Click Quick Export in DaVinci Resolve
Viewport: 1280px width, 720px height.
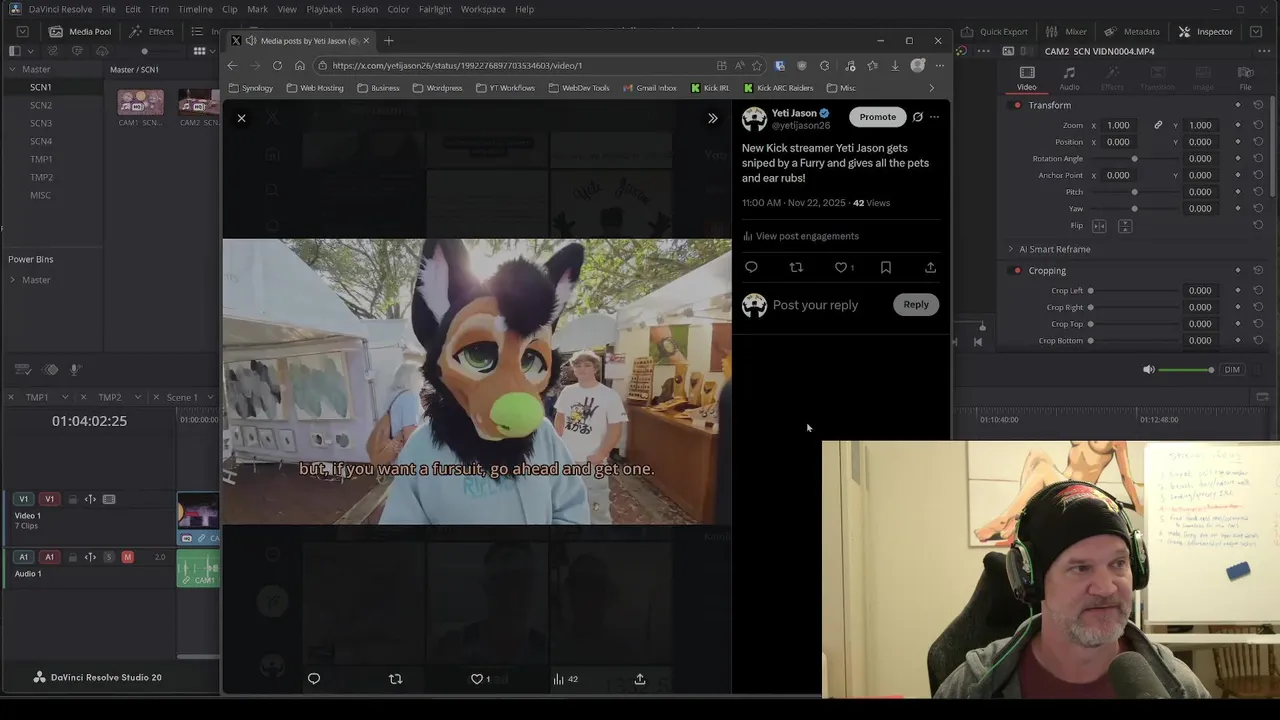click(994, 31)
